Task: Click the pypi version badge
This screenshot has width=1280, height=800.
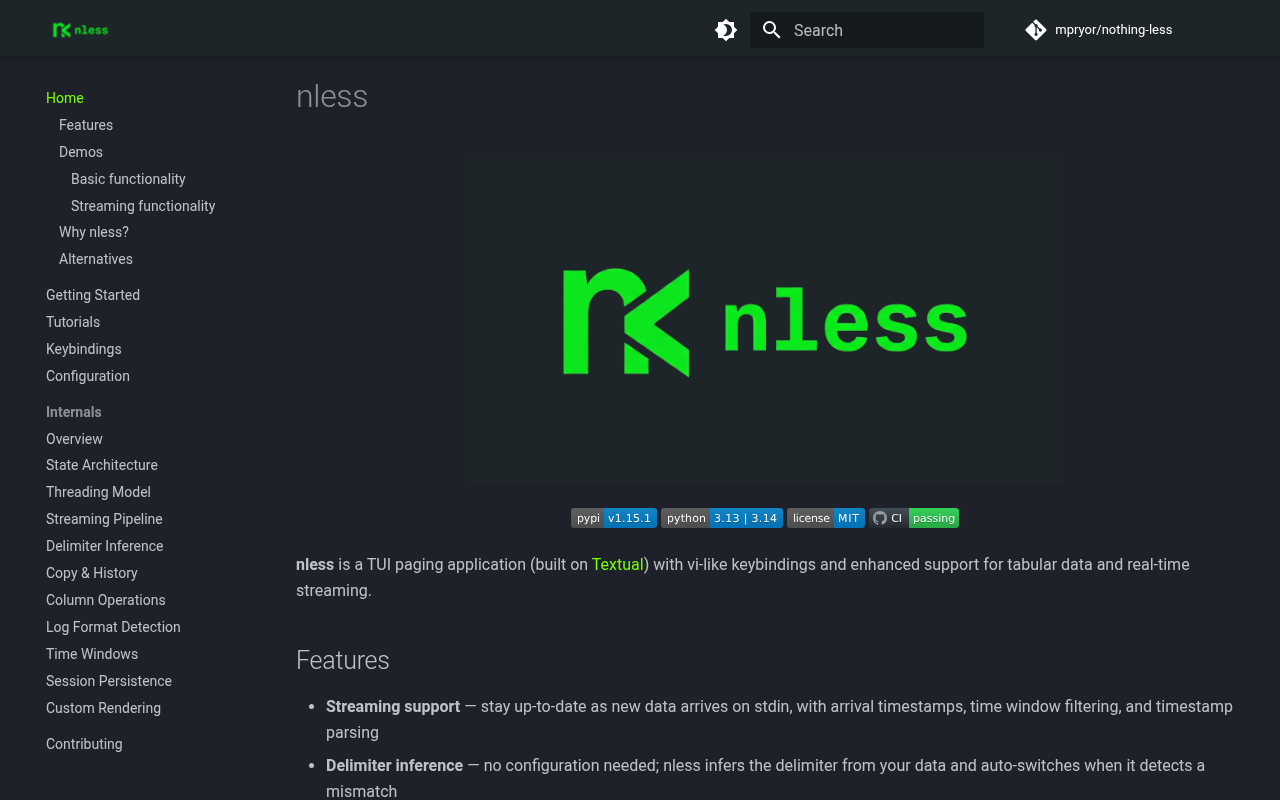Action: tap(614, 518)
